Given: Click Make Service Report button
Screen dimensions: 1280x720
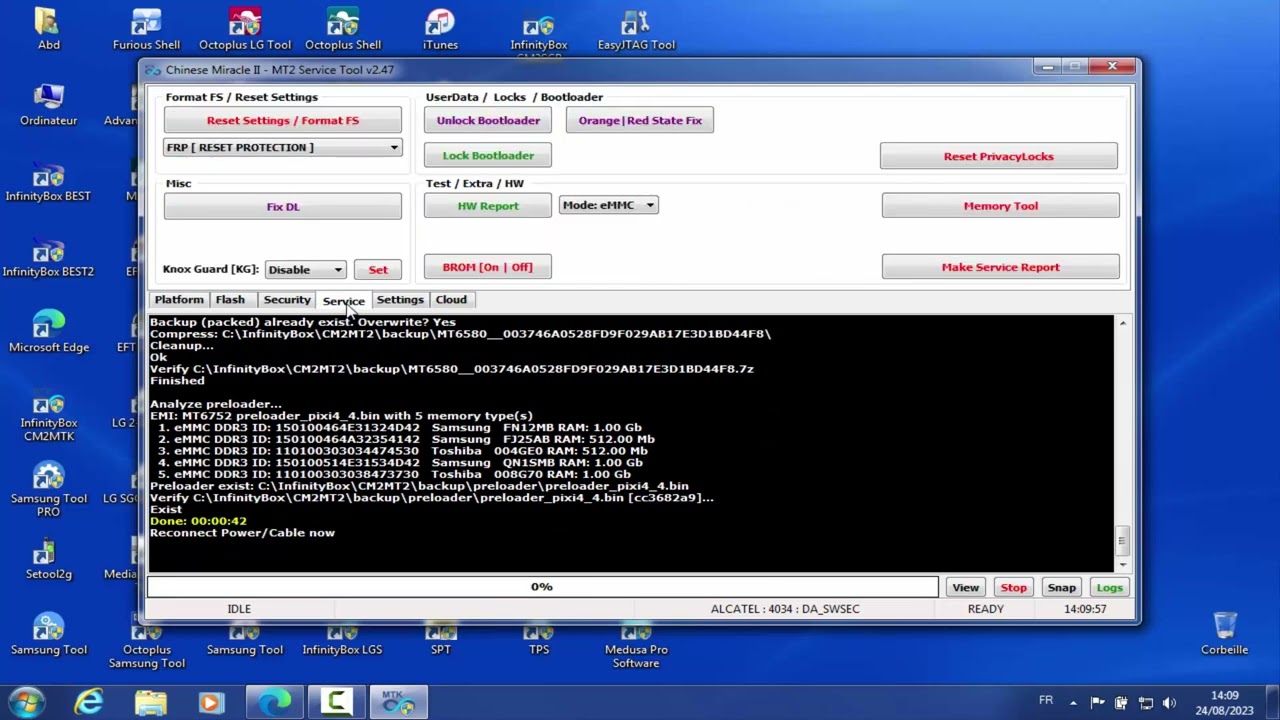Looking at the screenshot, I should pos(1000,267).
